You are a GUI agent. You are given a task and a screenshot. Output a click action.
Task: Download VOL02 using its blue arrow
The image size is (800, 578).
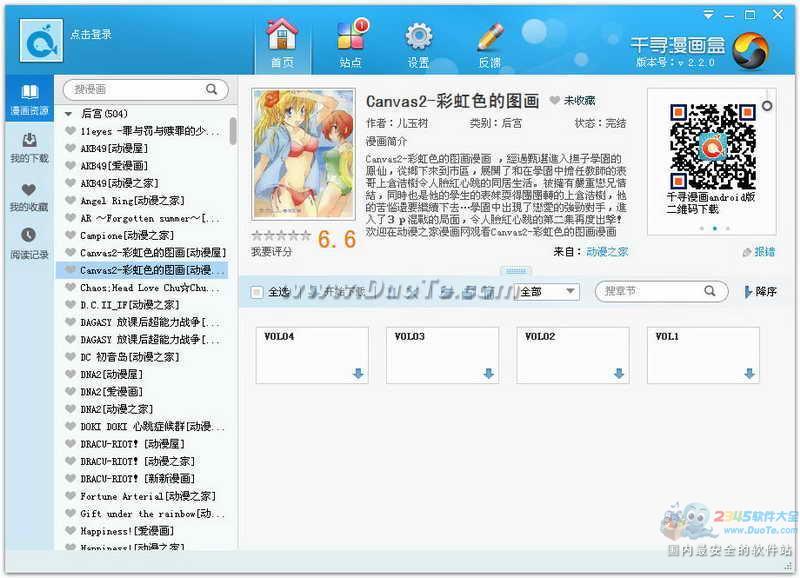click(619, 373)
